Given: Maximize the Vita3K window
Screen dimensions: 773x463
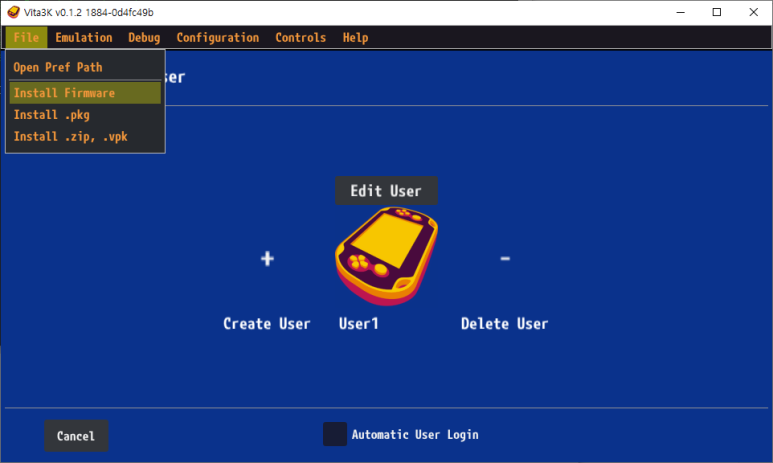Looking at the screenshot, I should [717, 12].
